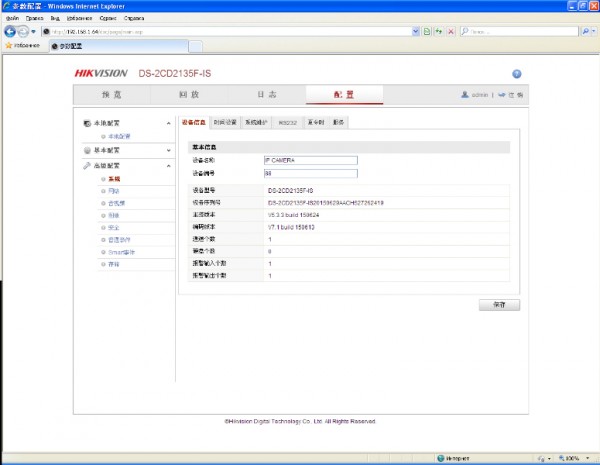This screenshot has height=465, width=600.
Task: Open the Вид menu
Action: tap(55, 18)
